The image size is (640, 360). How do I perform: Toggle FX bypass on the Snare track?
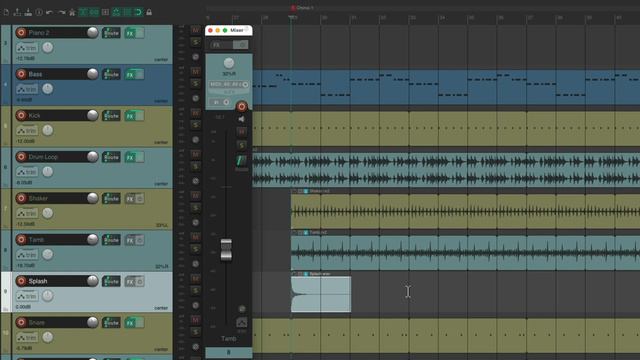pos(140,323)
